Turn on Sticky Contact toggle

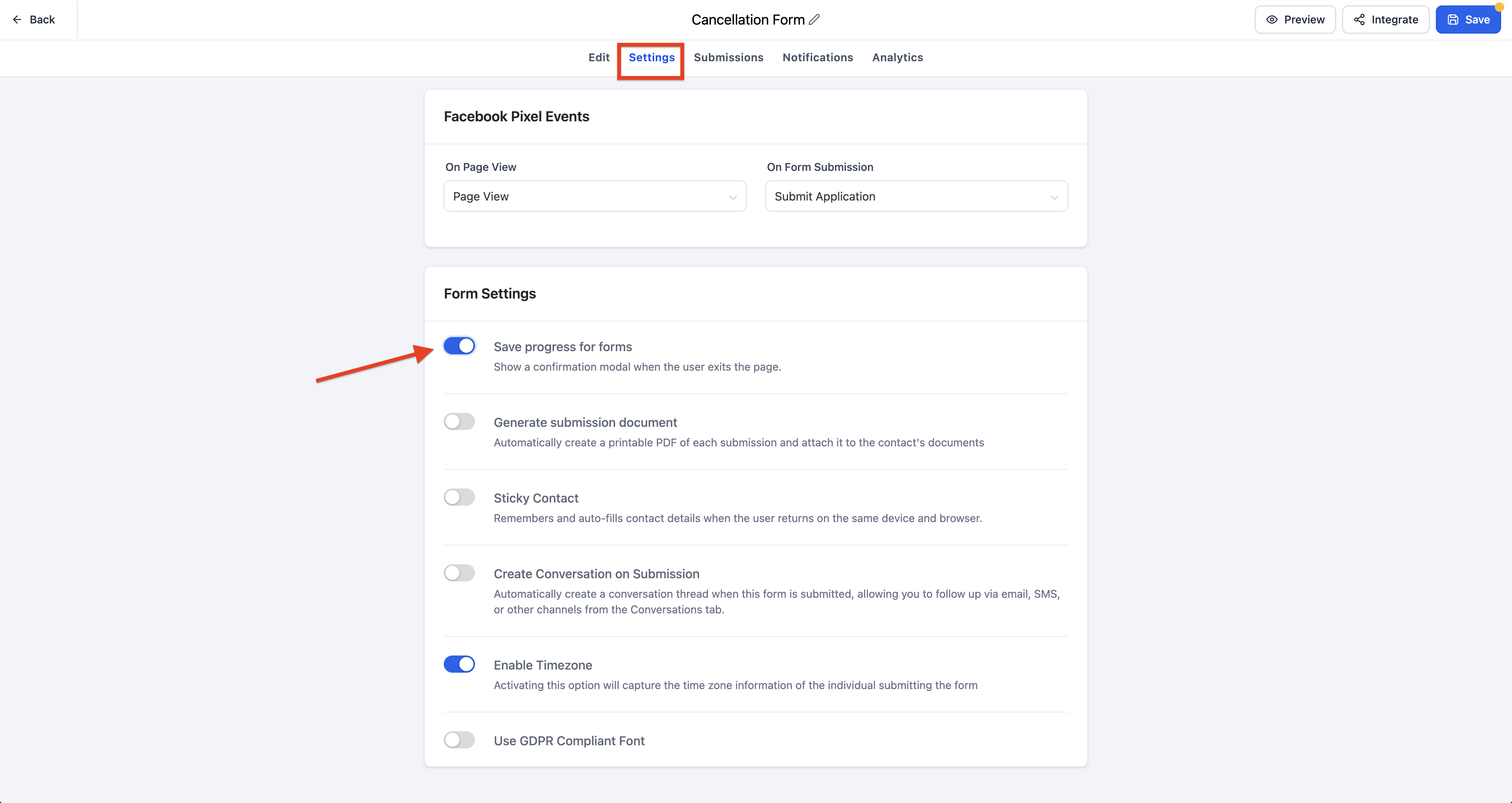(459, 497)
